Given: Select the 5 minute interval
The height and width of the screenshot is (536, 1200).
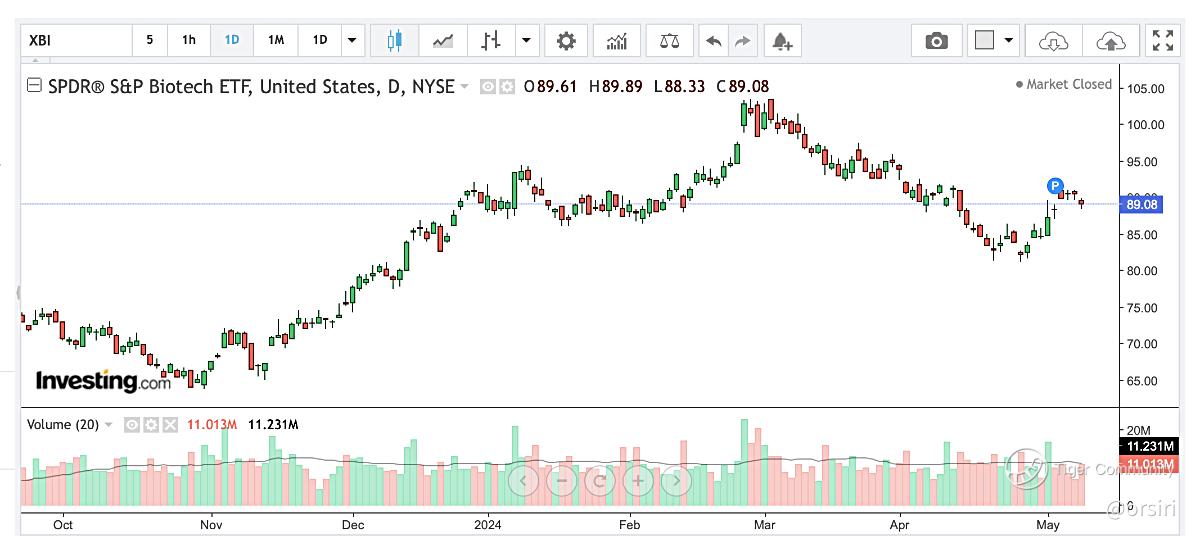Looking at the screenshot, I should [x=150, y=40].
